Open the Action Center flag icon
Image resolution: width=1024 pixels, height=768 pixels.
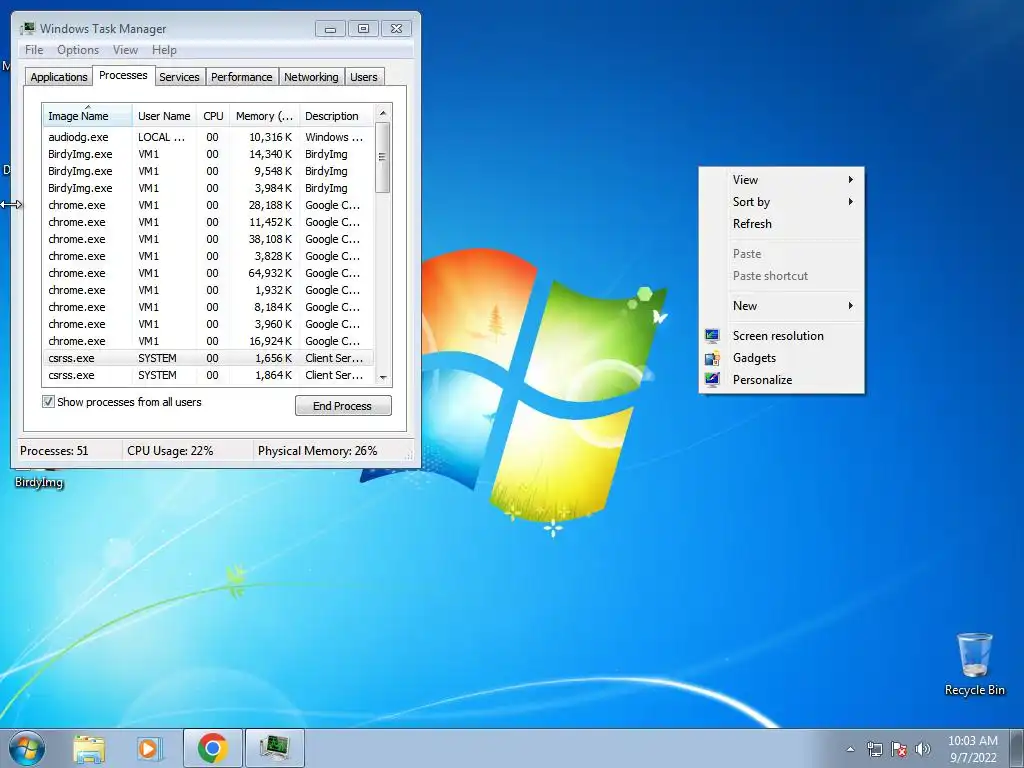(899, 749)
